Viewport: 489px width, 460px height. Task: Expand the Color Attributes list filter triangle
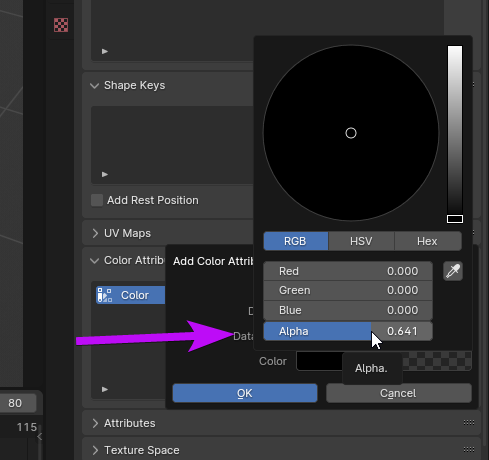105,389
